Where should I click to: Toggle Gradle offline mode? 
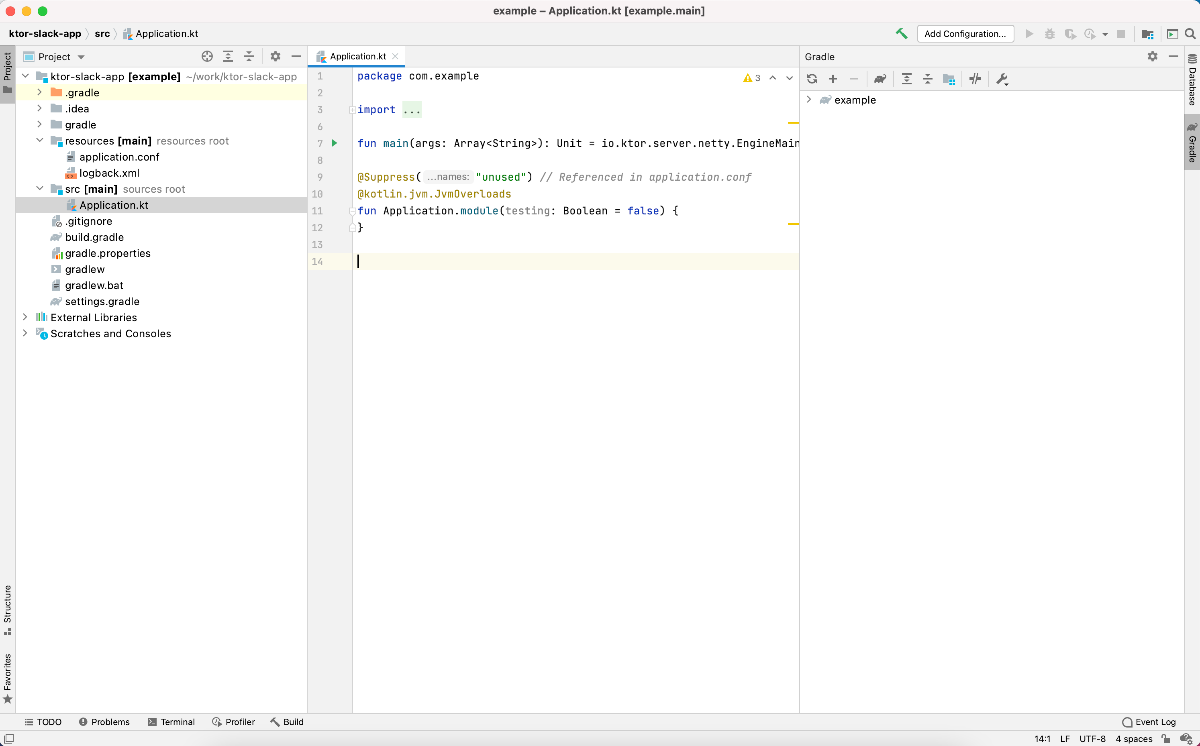(975, 79)
